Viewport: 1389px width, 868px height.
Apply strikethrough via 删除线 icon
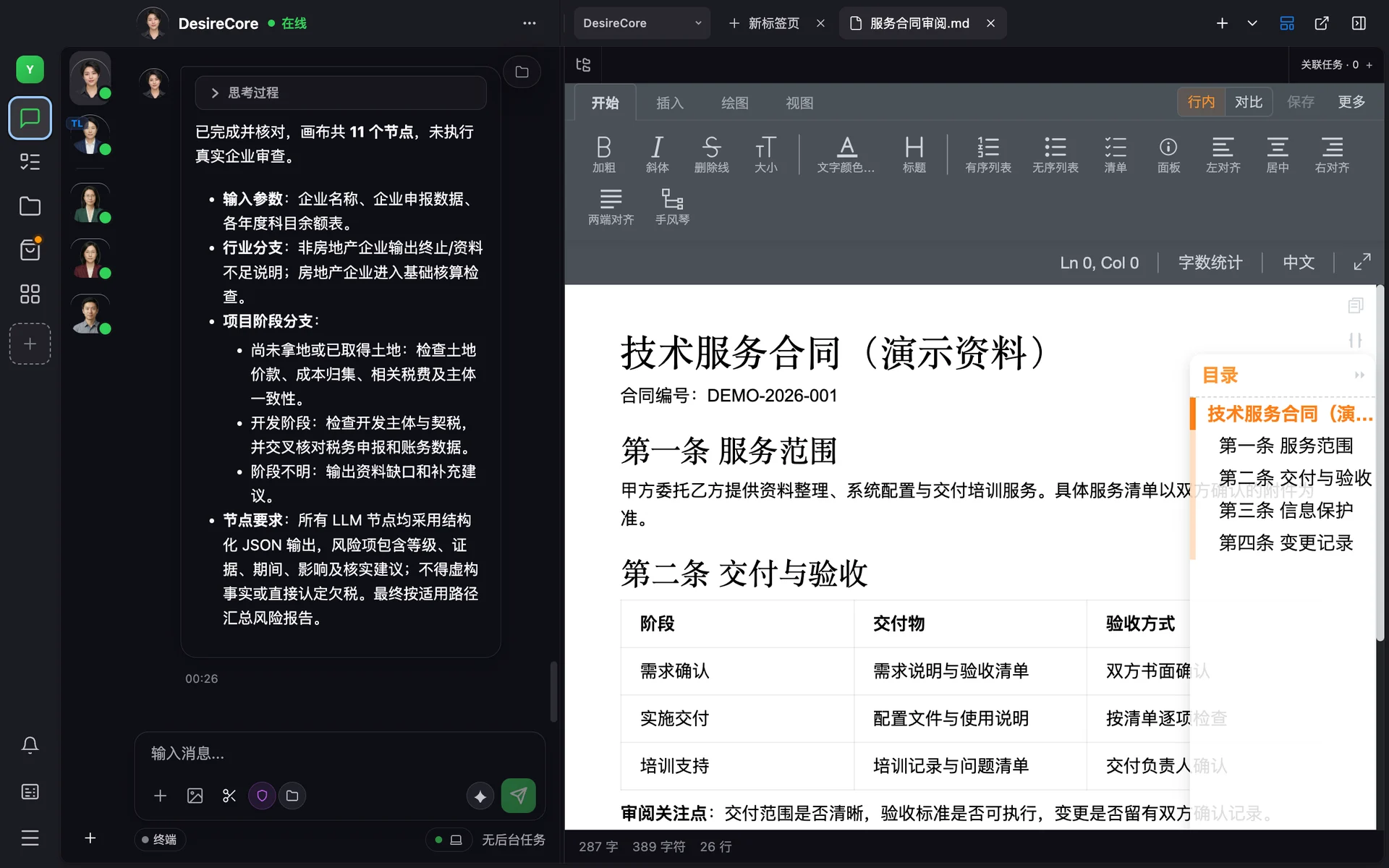pyautogui.click(x=711, y=155)
